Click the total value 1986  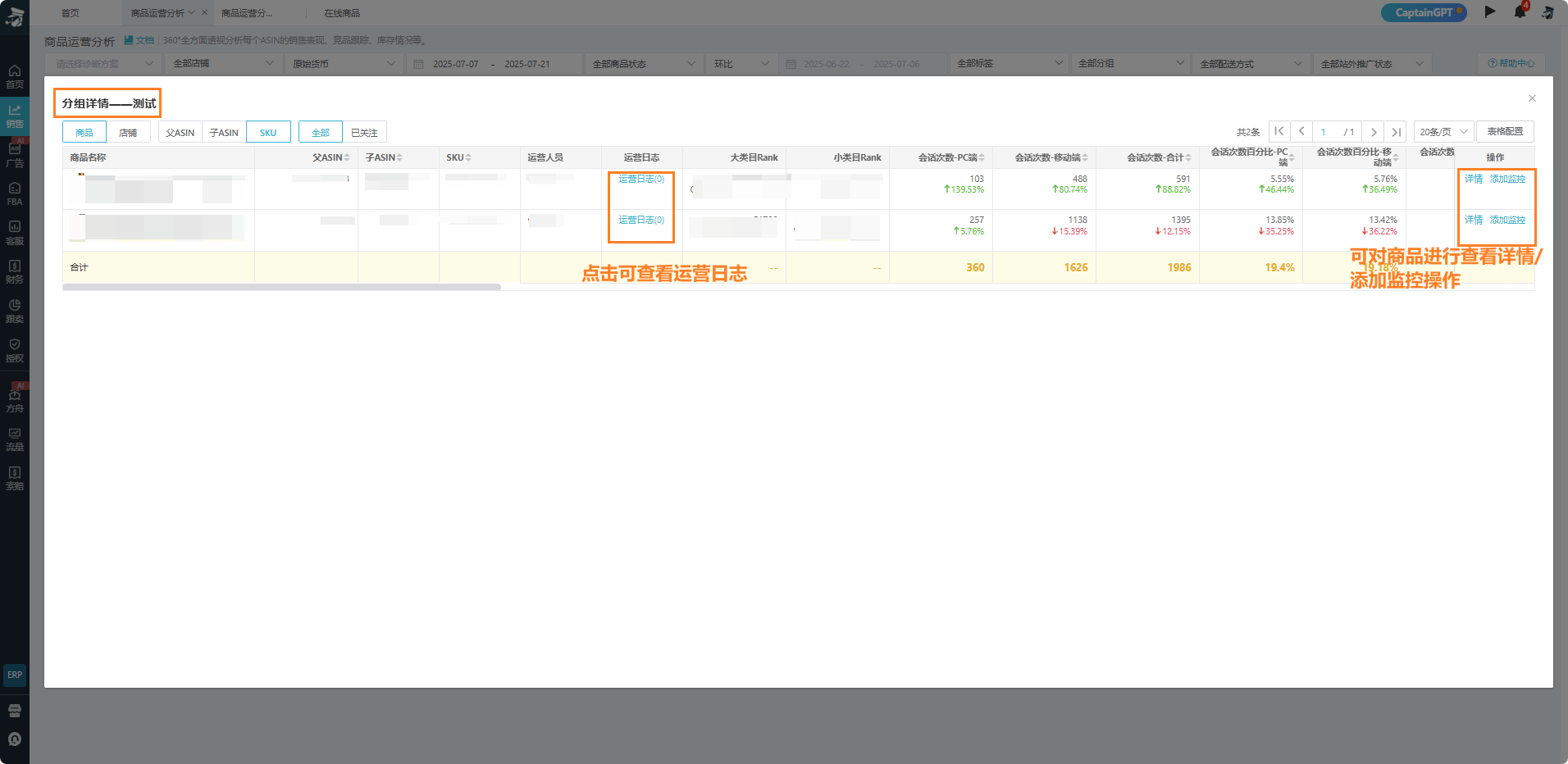1179,267
